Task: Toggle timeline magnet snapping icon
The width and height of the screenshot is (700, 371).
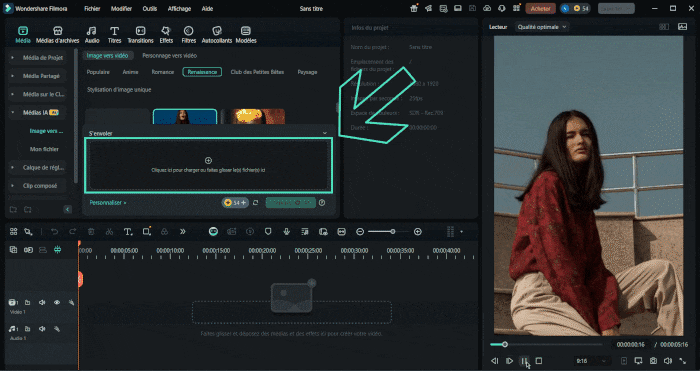Action: tap(58, 250)
